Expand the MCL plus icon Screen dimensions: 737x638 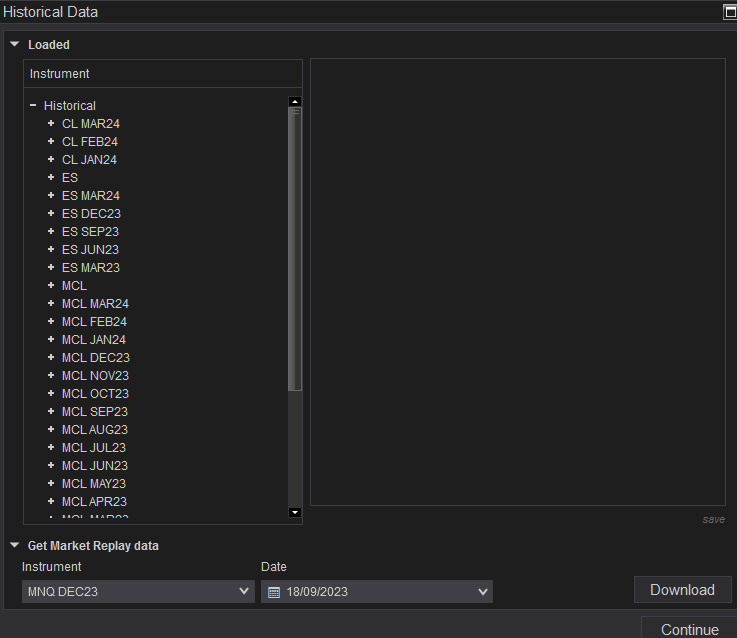click(51, 285)
